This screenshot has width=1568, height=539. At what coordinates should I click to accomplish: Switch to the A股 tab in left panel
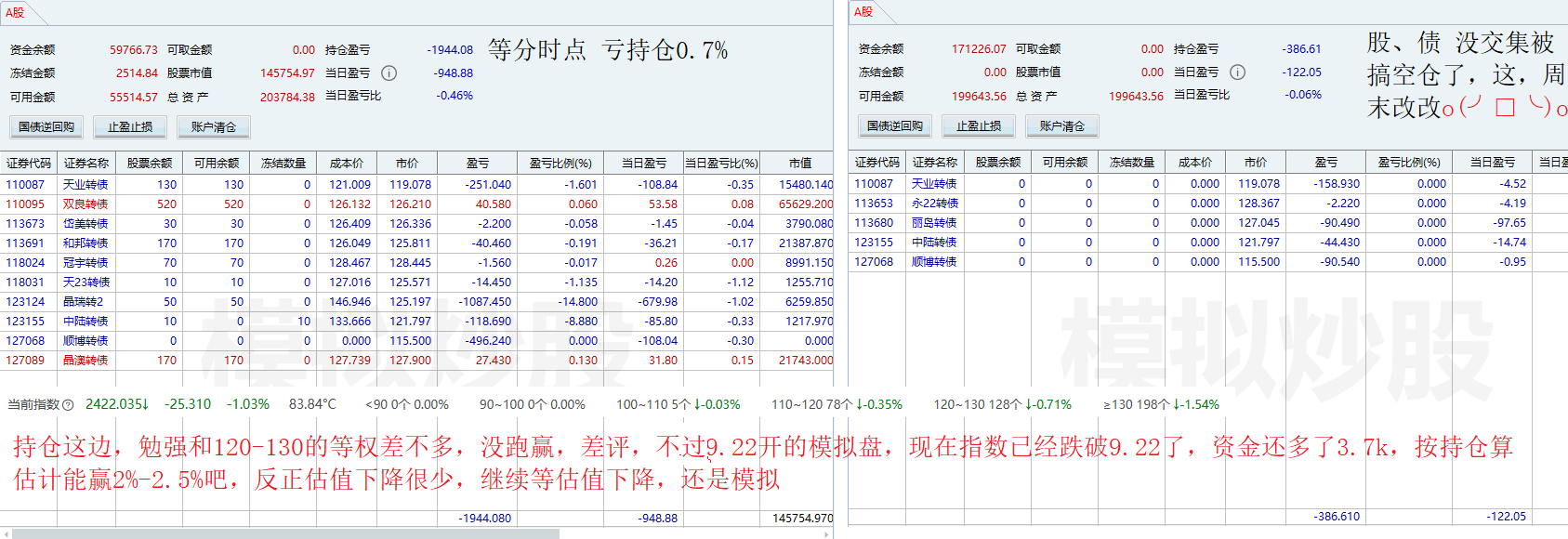pyautogui.click(x=15, y=12)
